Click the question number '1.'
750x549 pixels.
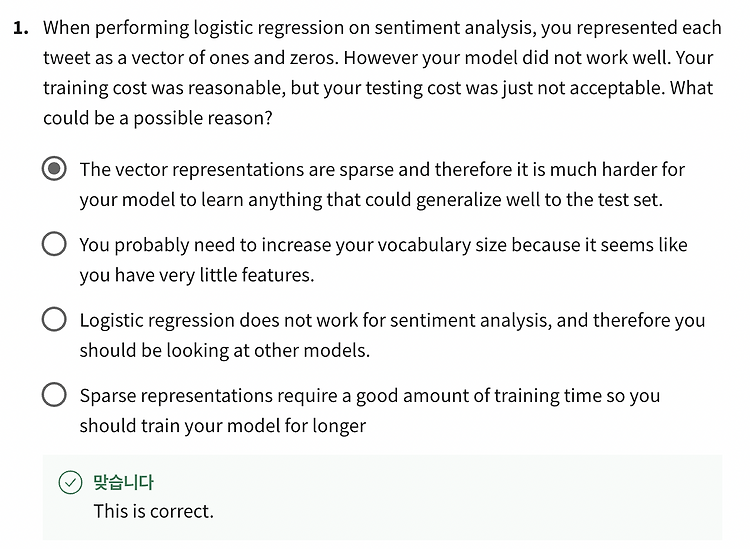pyautogui.click(x=21, y=28)
